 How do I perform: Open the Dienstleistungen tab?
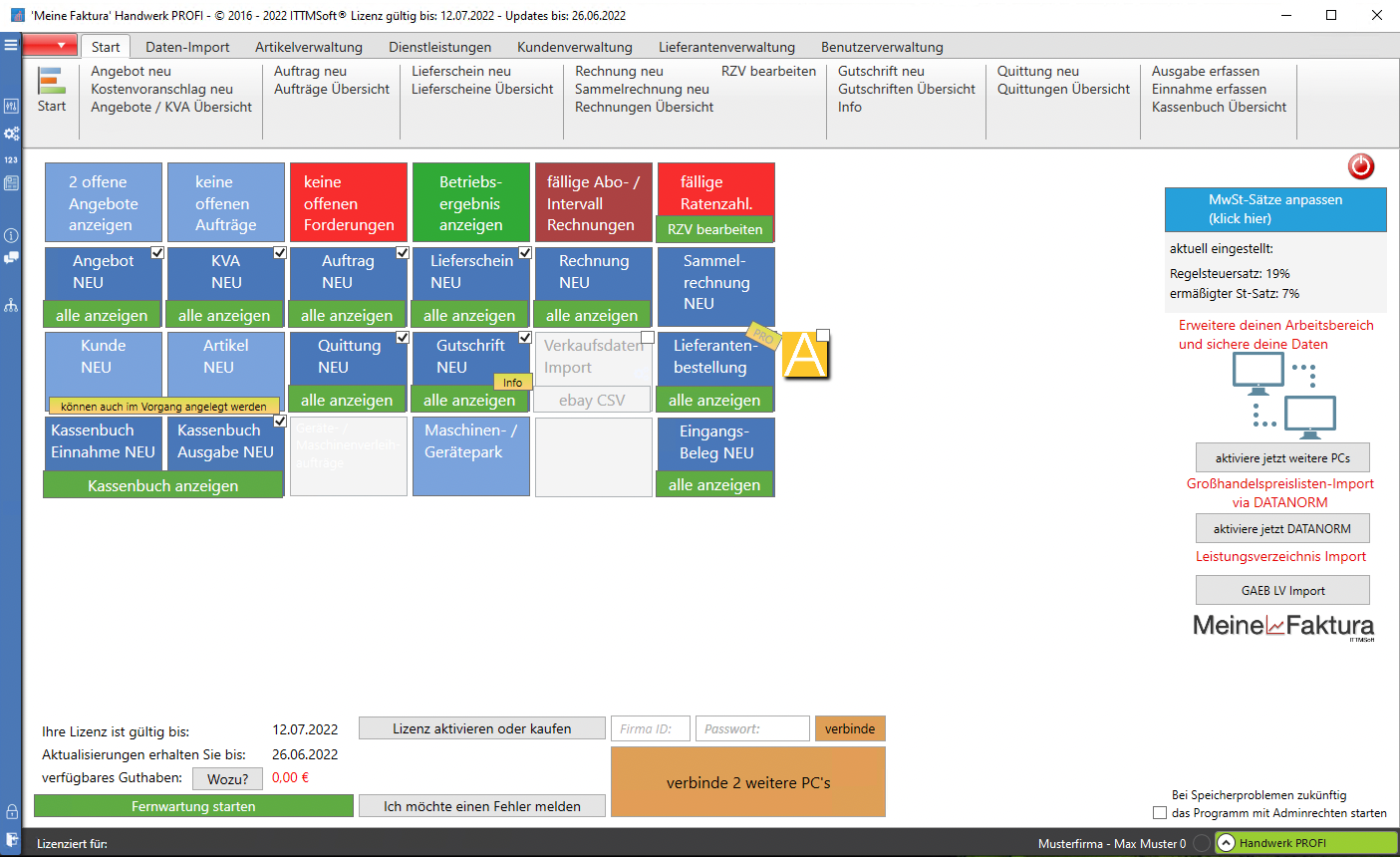tap(440, 47)
